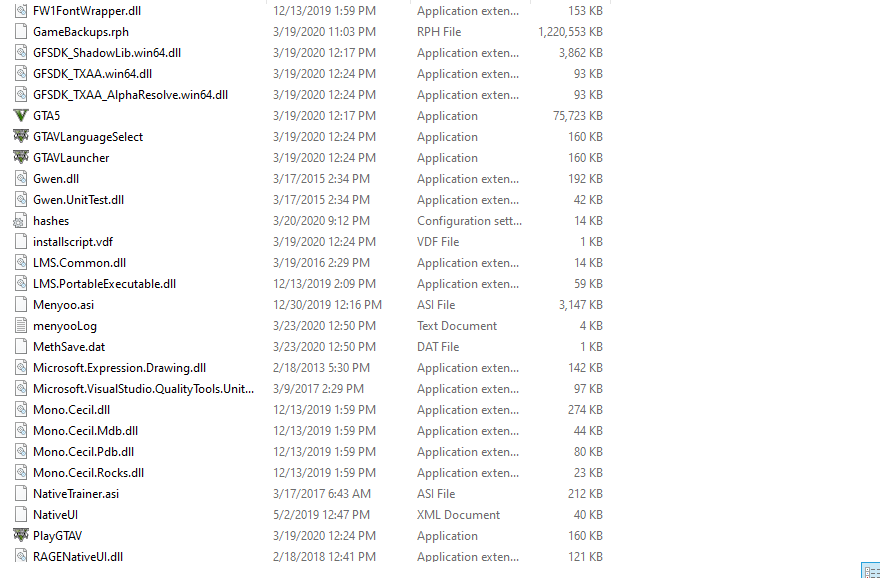
Task: Click the Mono.Cecil.dll file icon
Action: [x=21, y=410]
